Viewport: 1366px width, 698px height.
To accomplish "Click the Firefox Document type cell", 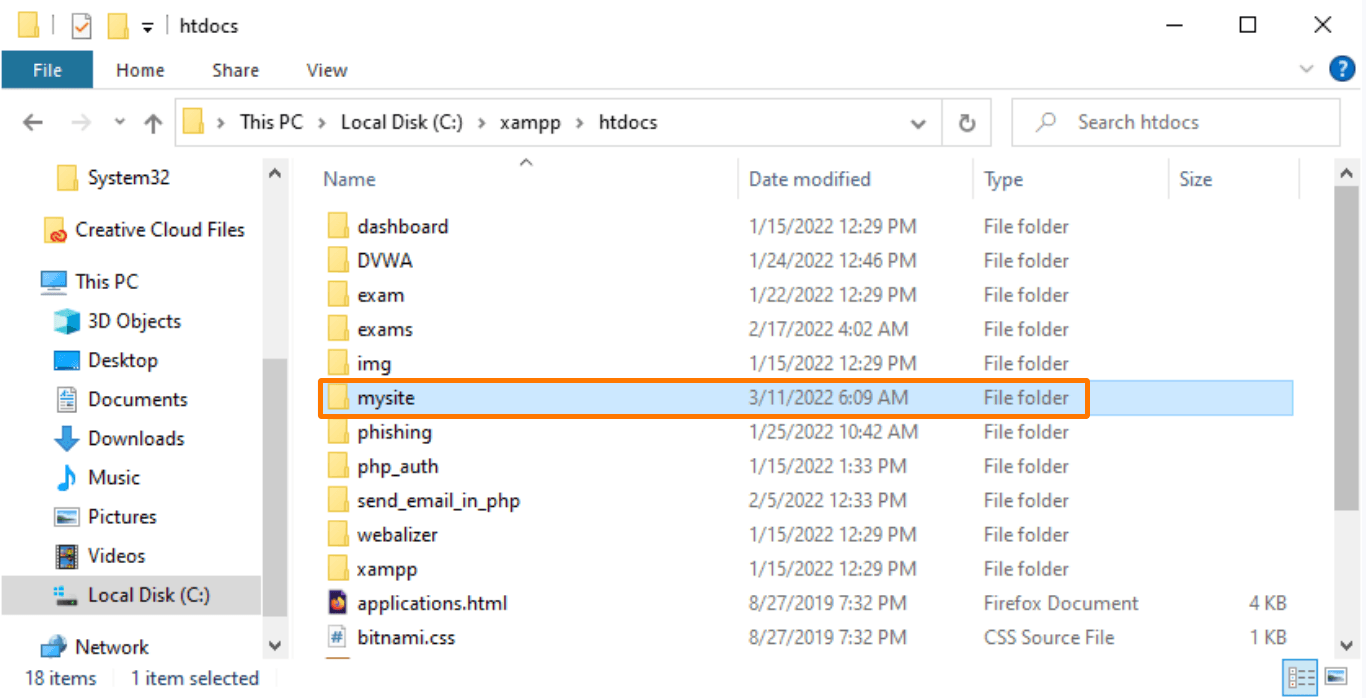I will (1061, 603).
